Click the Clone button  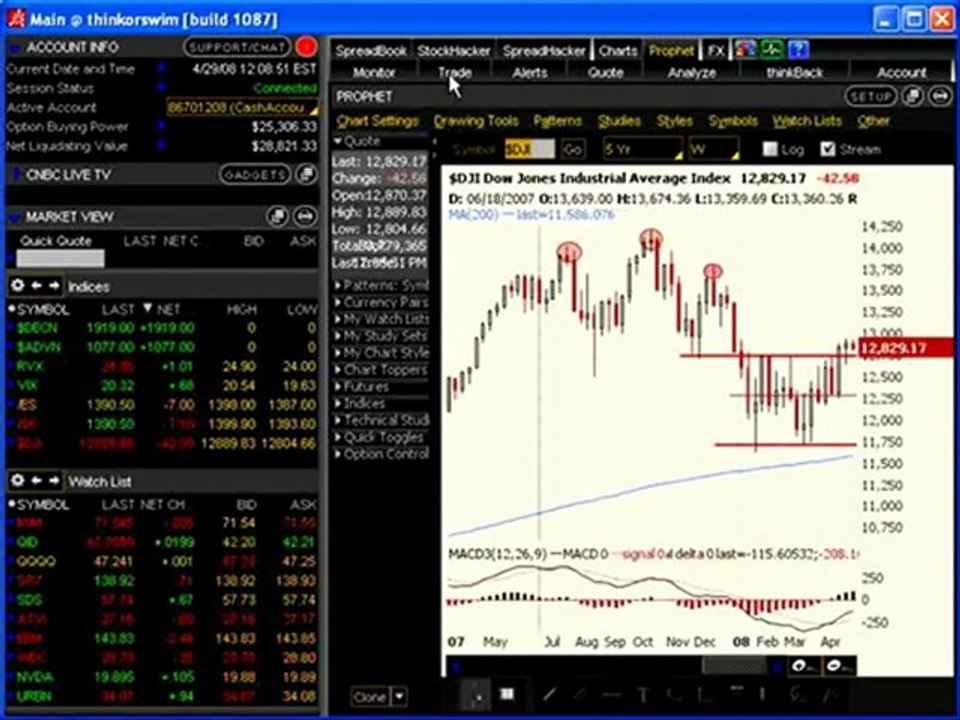tap(370, 696)
